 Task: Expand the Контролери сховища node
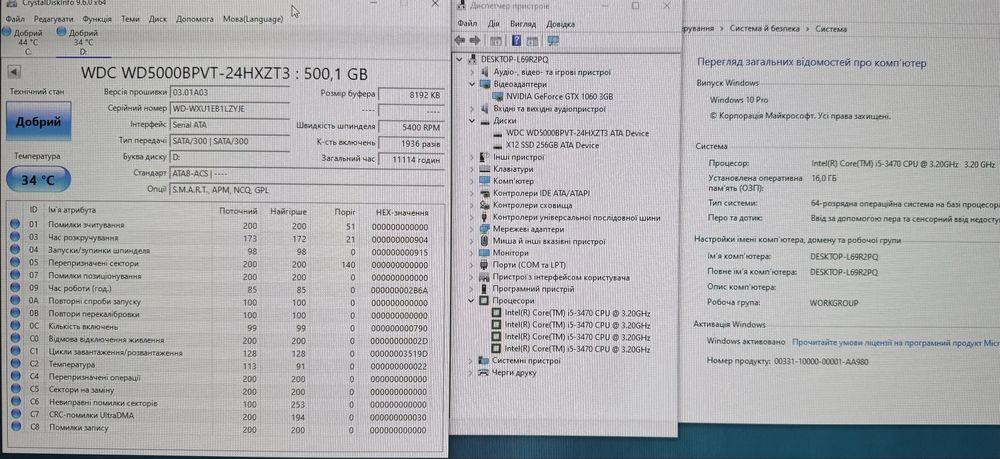472,205
